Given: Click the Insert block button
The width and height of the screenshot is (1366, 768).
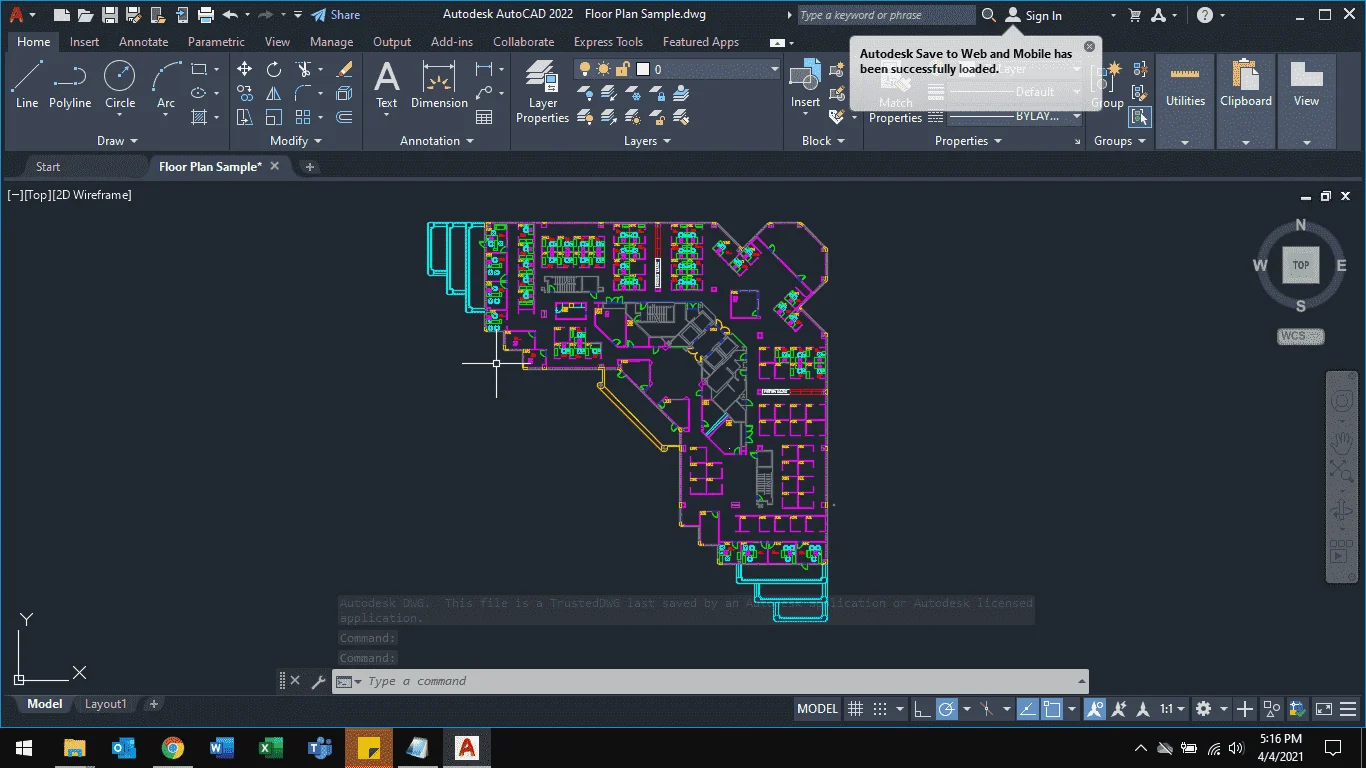Looking at the screenshot, I should (x=805, y=84).
